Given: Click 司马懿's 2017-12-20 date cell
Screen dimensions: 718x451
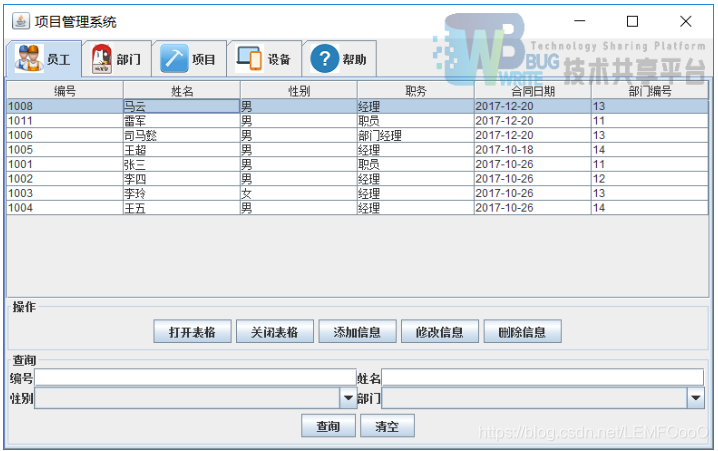Looking at the screenshot, I should pos(533,136).
